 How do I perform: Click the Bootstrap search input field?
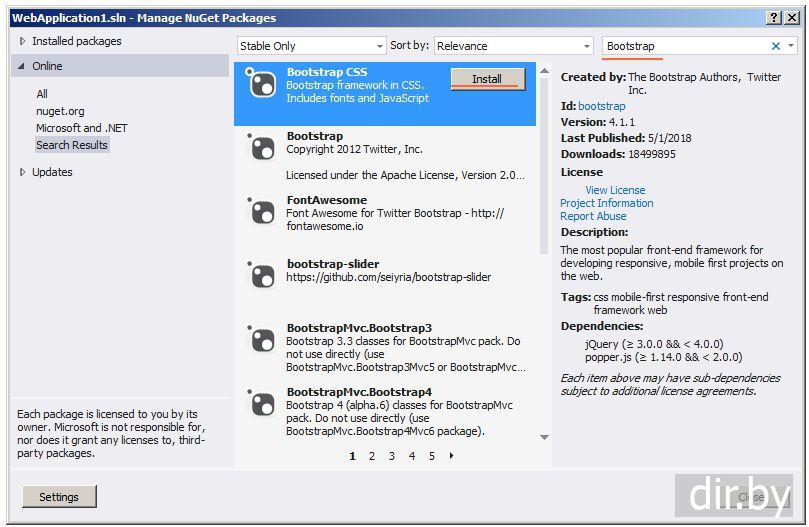685,46
